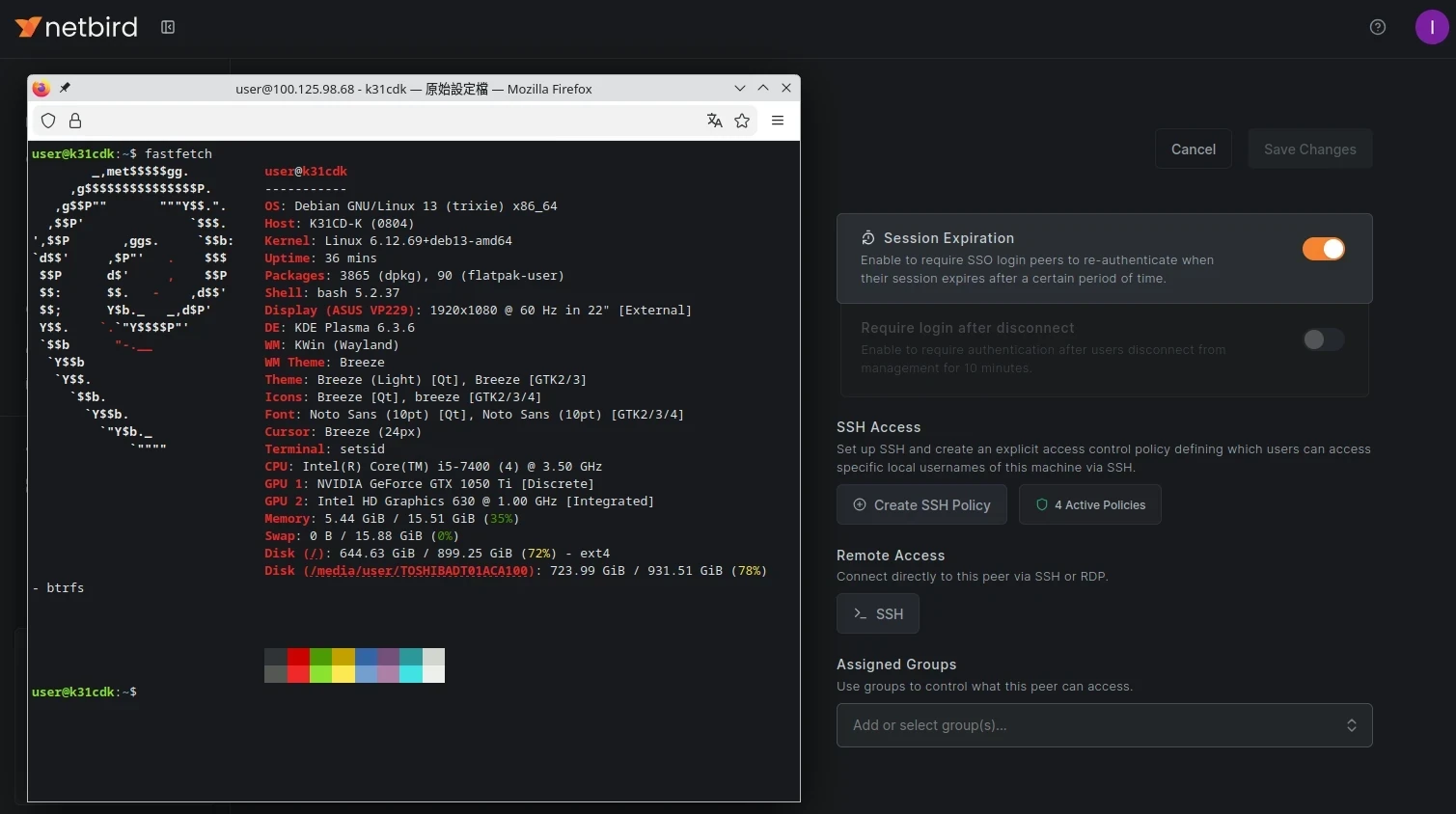1456x814 pixels.
Task: Disable the Session Expiration toggle
Action: coord(1323,248)
